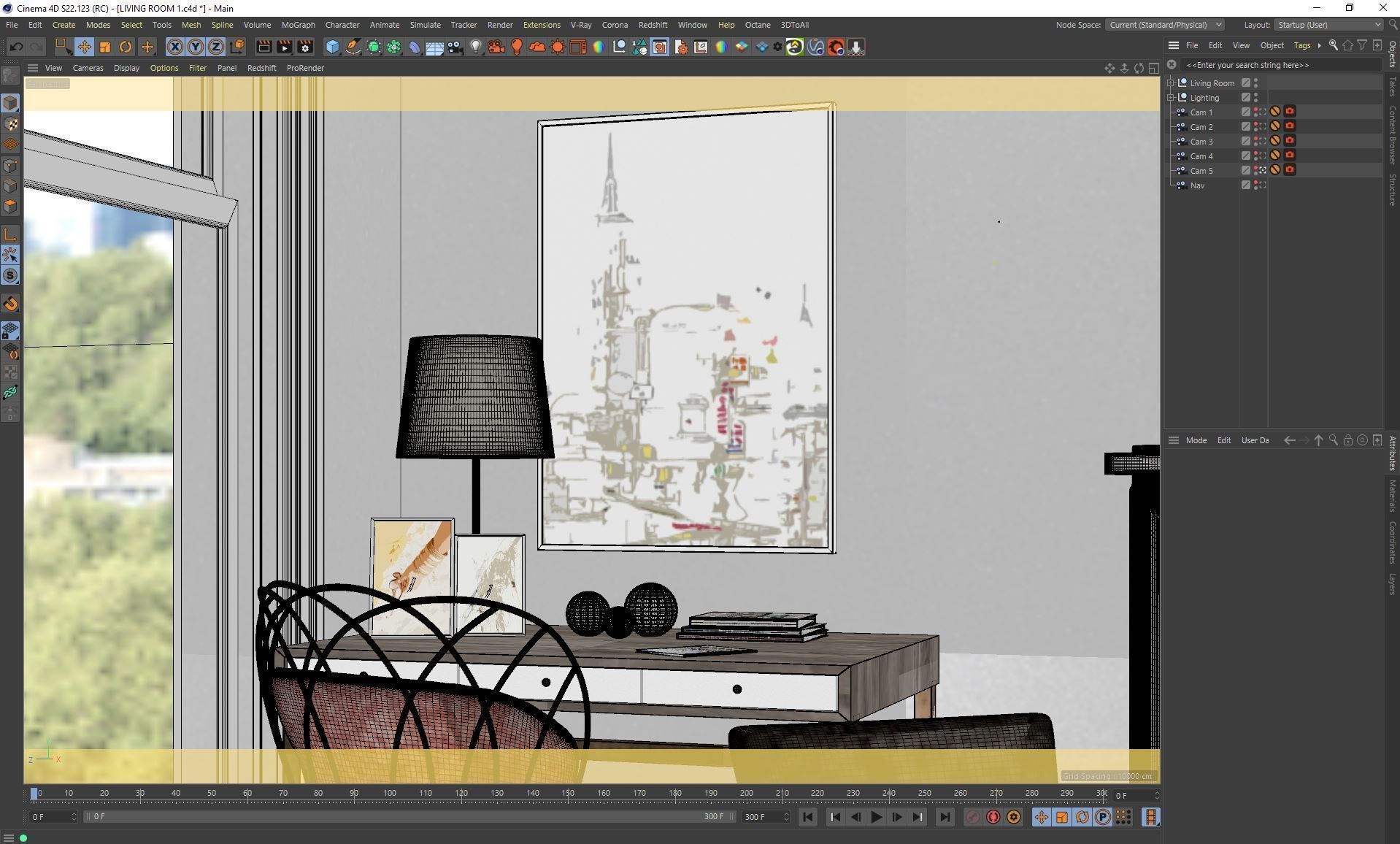Open Keyframe Selection settings gear icon

tap(1014, 817)
